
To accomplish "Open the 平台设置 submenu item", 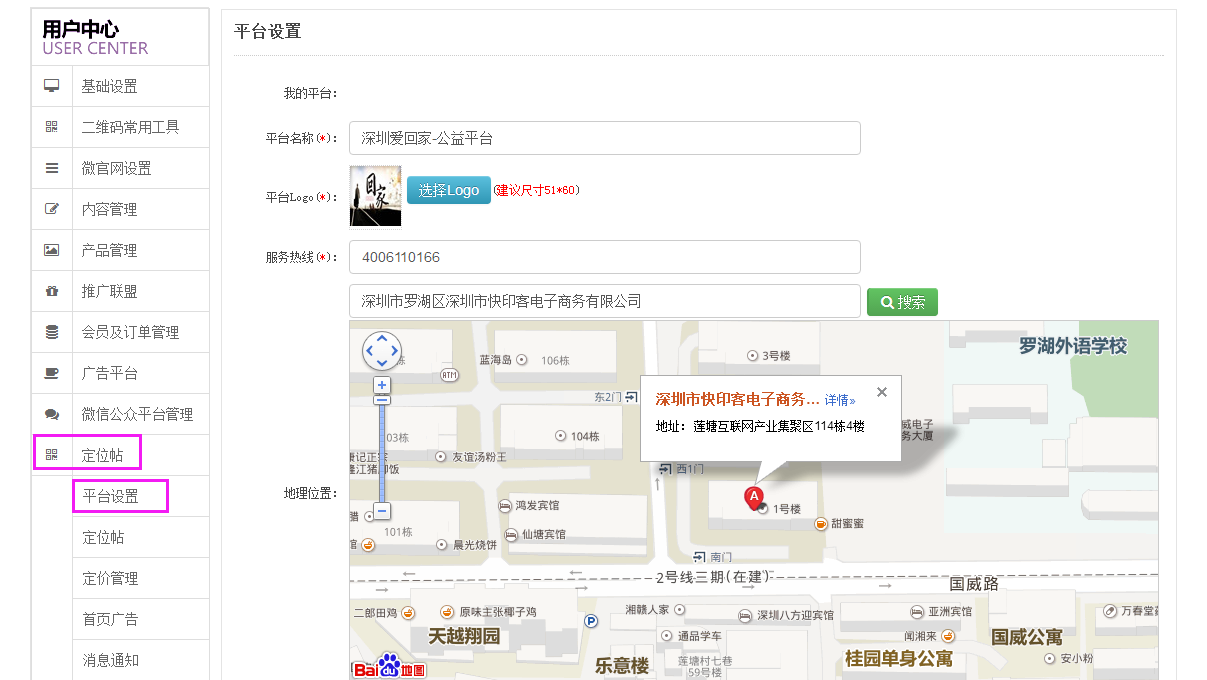I will tap(120, 496).
